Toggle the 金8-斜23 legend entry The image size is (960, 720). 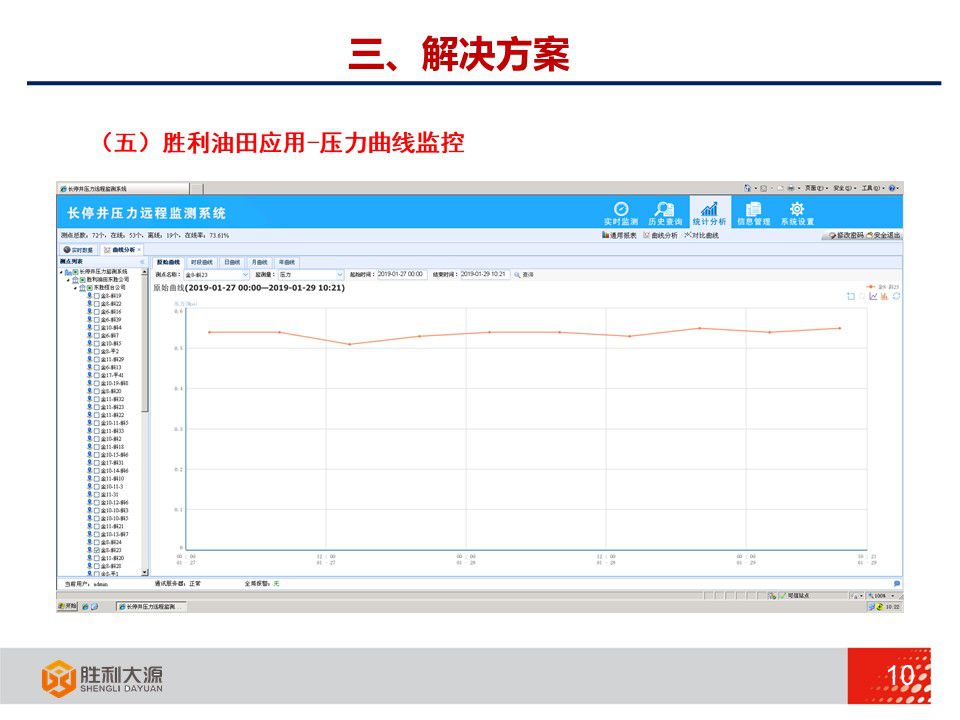(883, 287)
